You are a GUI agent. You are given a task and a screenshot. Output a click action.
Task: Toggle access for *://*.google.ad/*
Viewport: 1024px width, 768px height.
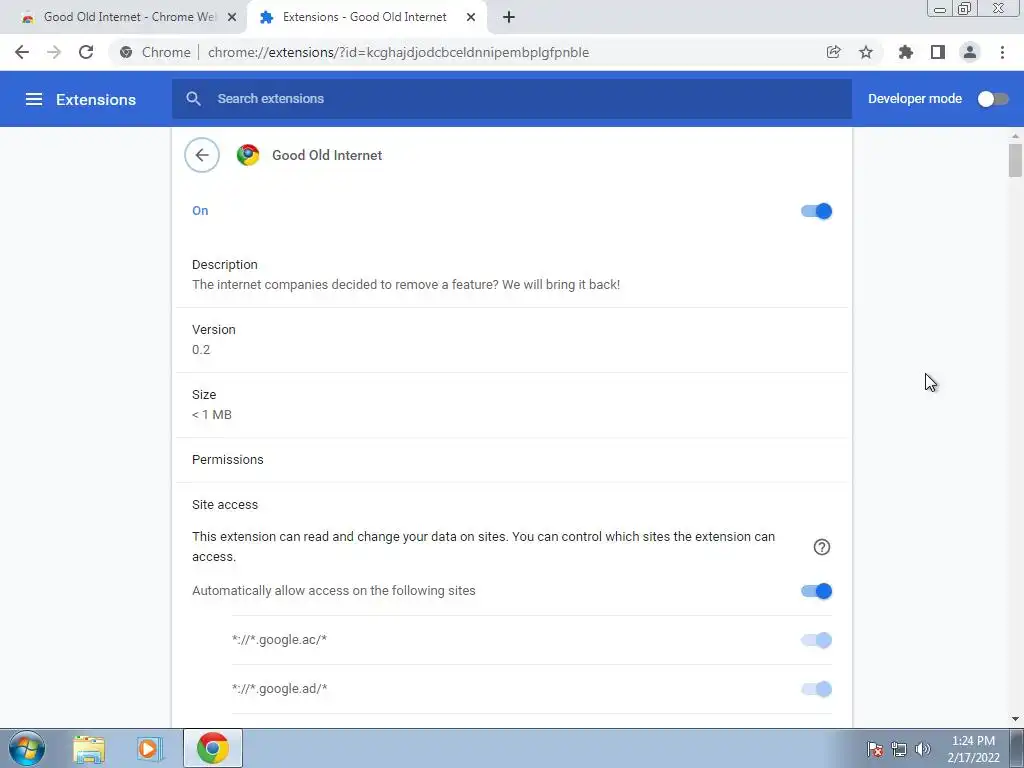[816, 689]
